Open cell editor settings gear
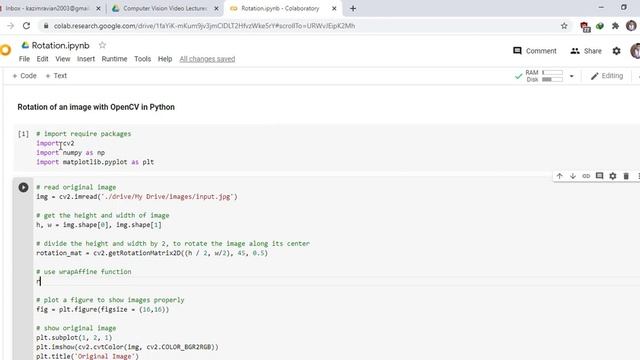640x360 pixels. 613,176
